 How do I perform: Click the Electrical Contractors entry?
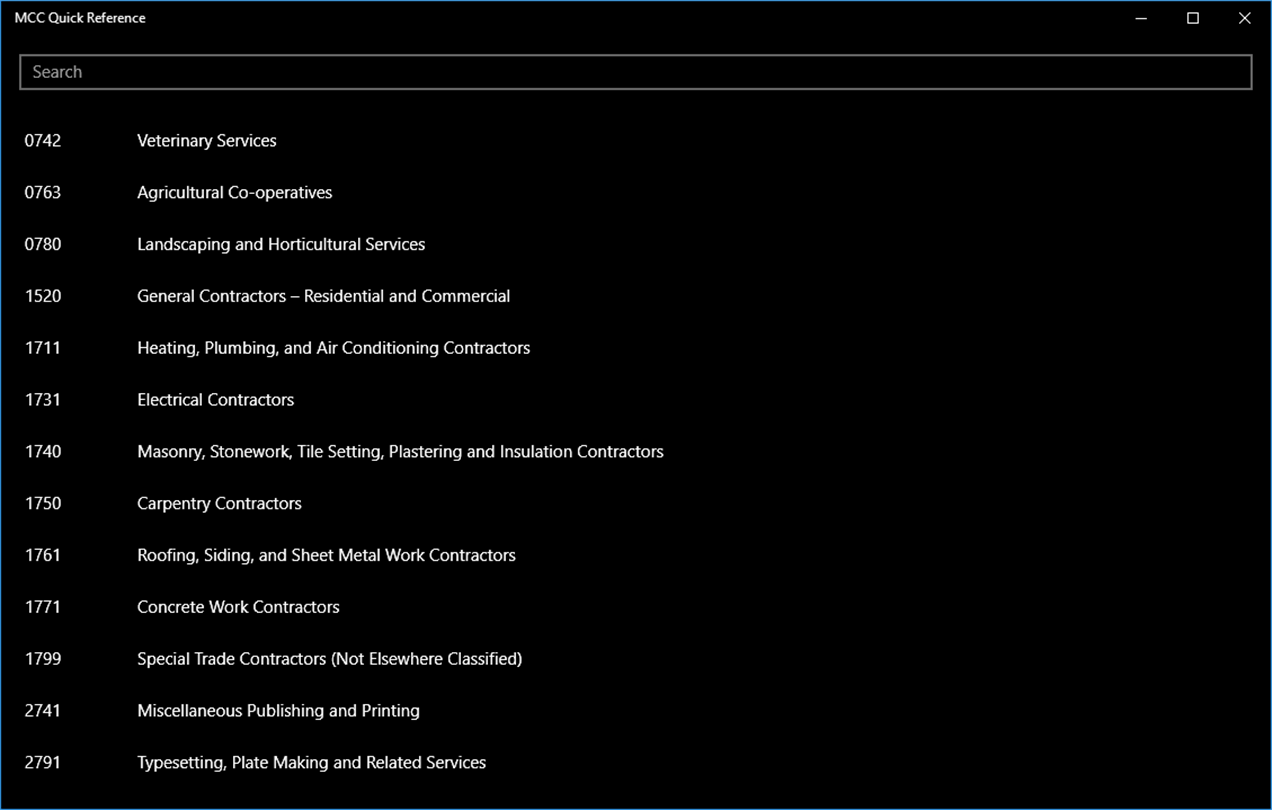pos(215,400)
